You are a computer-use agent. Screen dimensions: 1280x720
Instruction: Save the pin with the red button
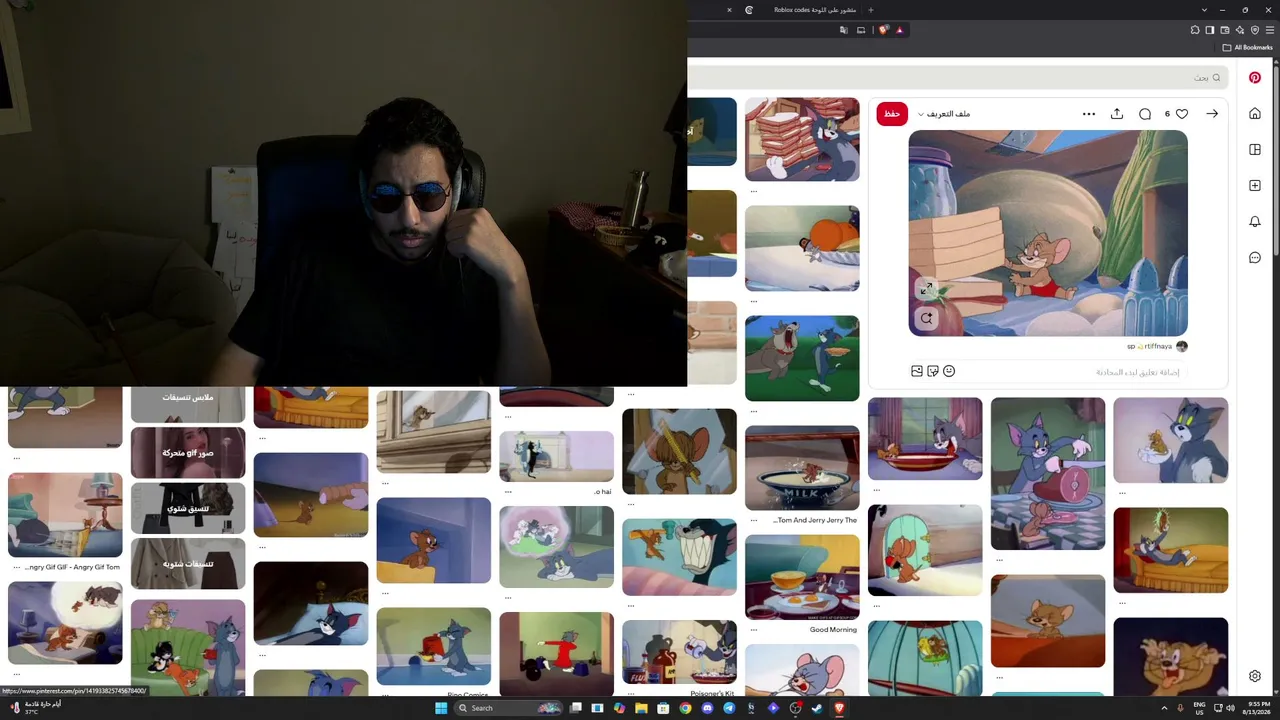pos(892,114)
